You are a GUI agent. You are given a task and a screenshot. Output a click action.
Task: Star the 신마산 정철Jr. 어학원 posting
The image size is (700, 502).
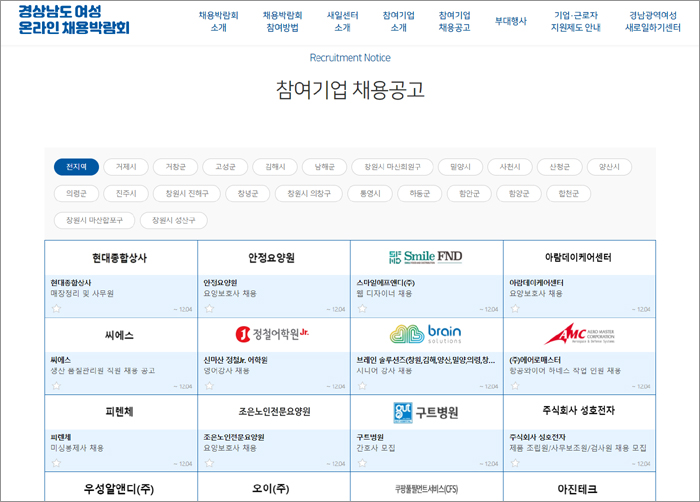pos(209,385)
